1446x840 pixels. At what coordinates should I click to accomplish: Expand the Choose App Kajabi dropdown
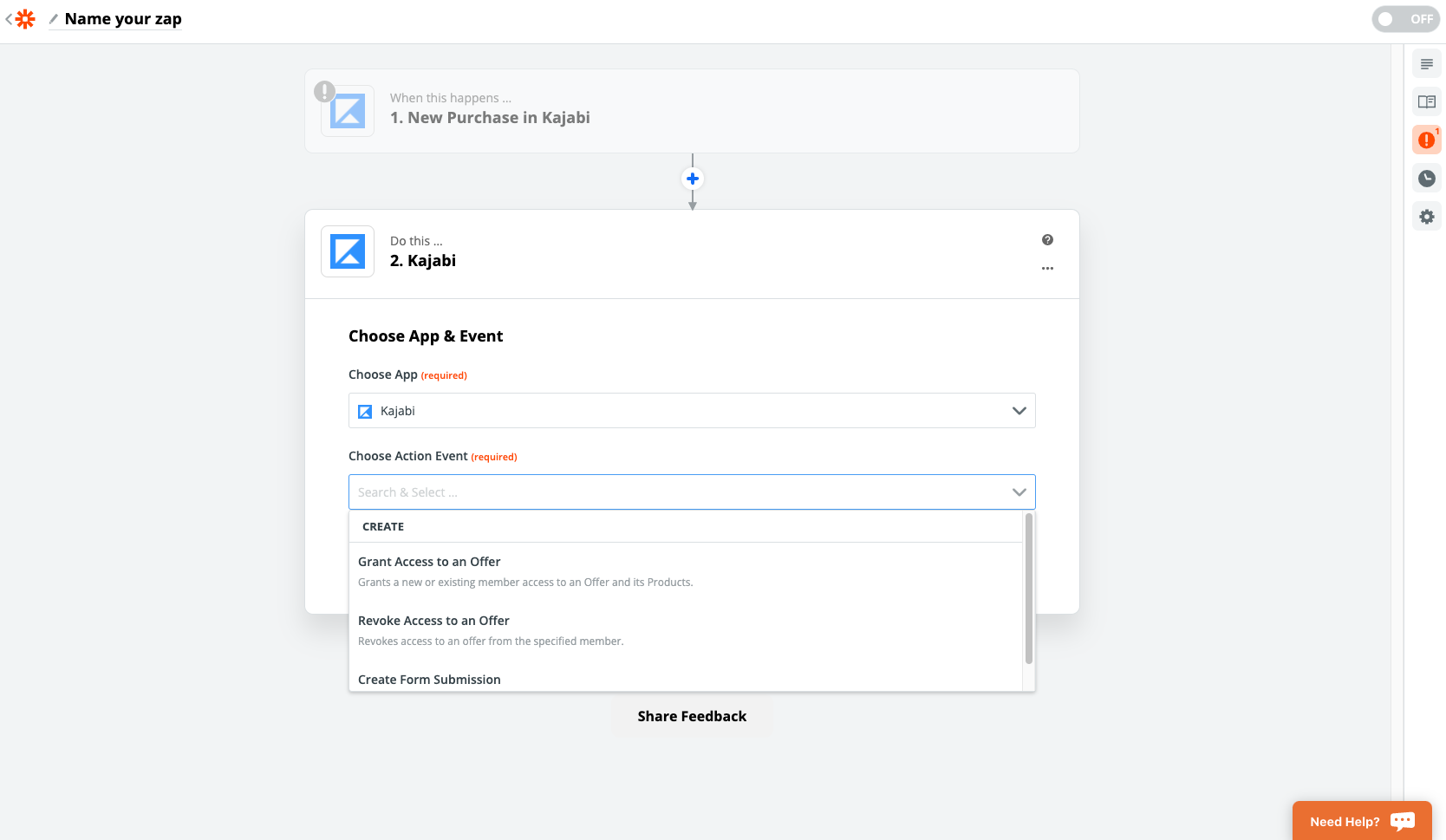tap(692, 411)
